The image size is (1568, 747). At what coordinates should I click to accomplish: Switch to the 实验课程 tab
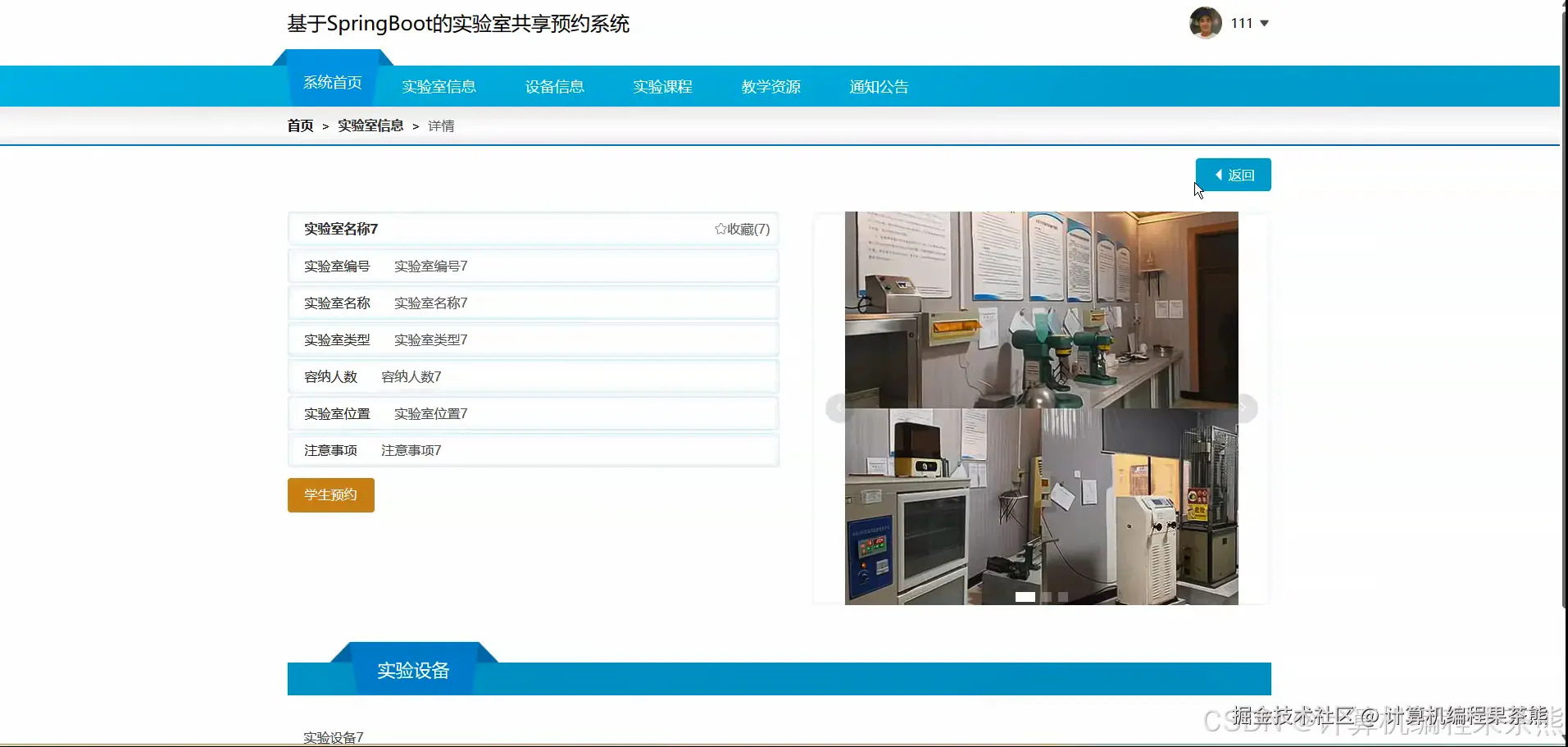[x=662, y=86]
